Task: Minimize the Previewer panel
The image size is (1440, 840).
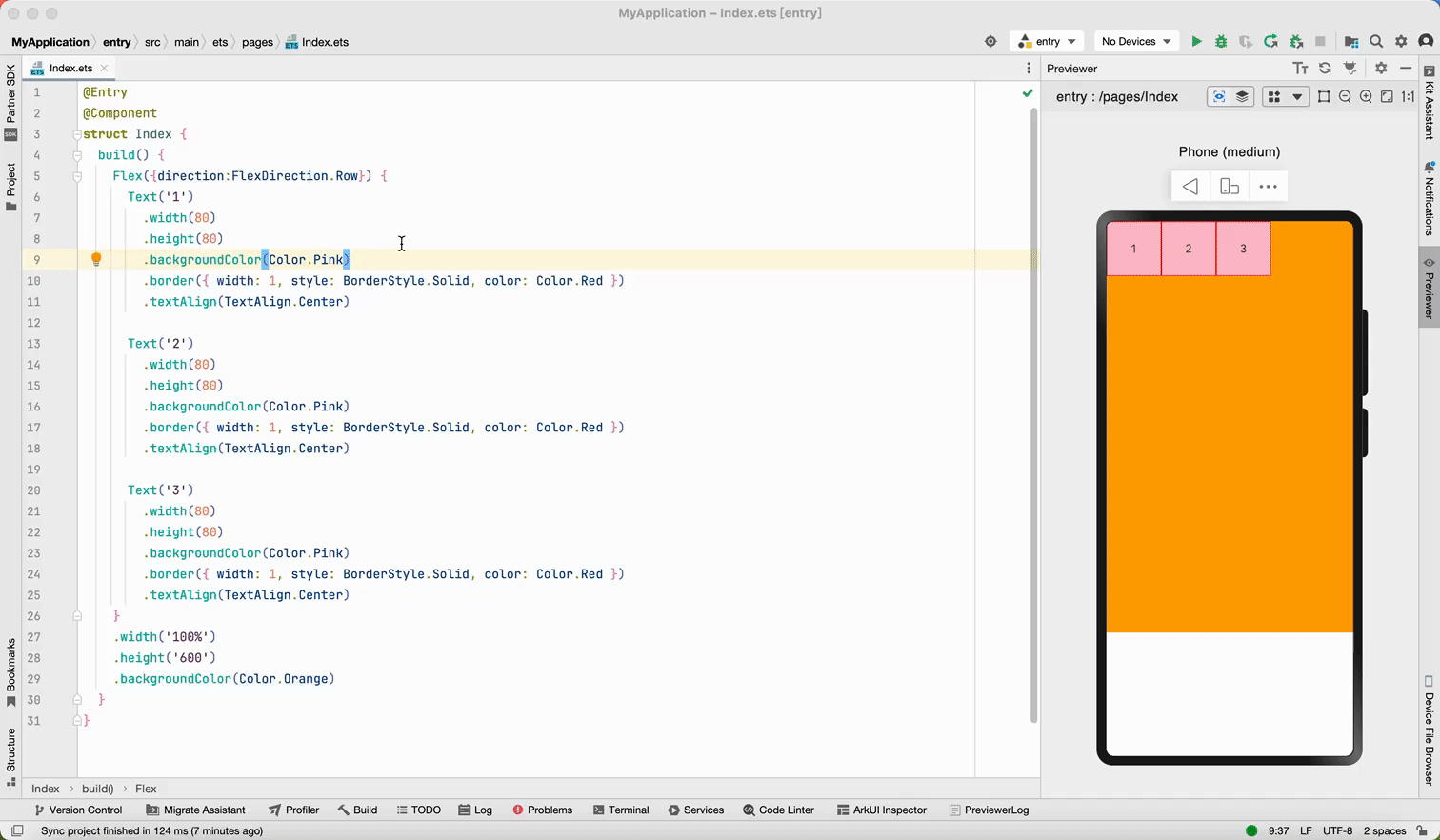Action: coord(1406,69)
